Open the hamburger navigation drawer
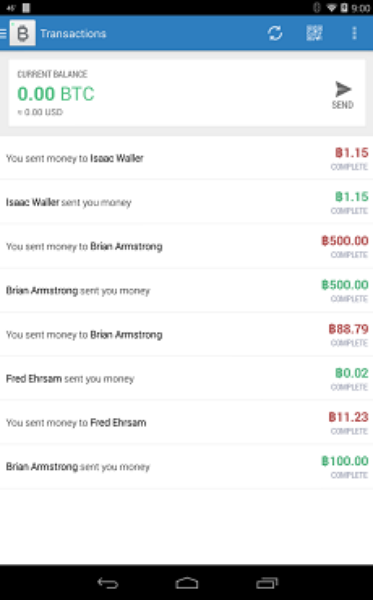This screenshot has height=600, width=373. click(3, 33)
